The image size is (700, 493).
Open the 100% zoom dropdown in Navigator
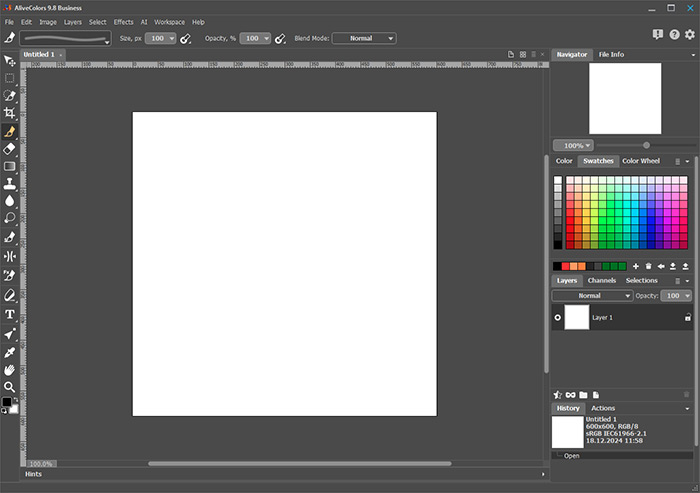[x=573, y=146]
